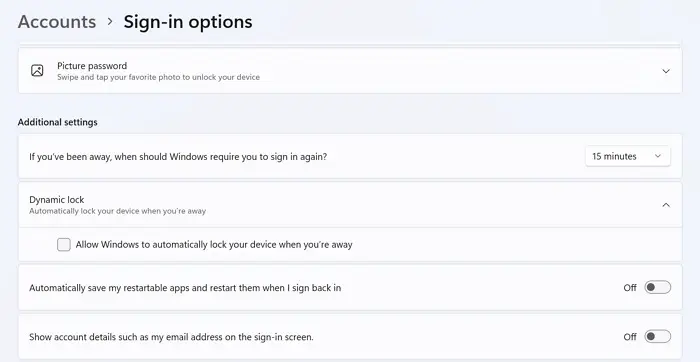
Task: Click the Allow Windows to automatically lock label
Action: pyautogui.click(x=214, y=245)
